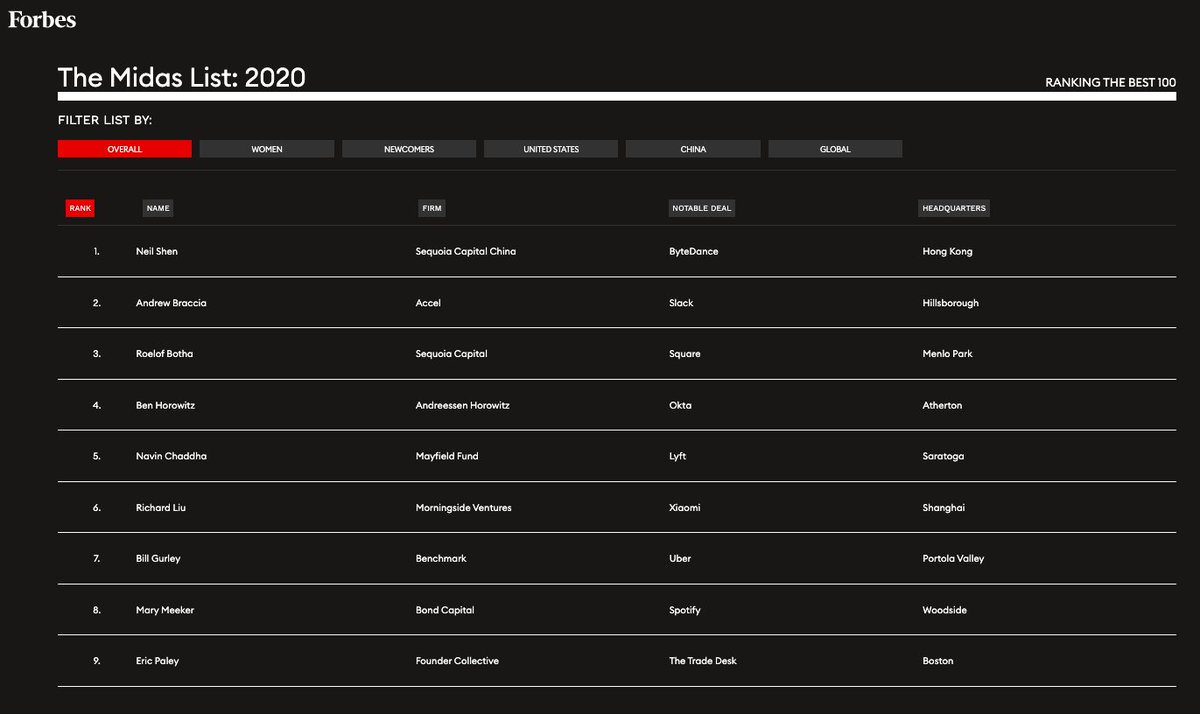The image size is (1200, 714).
Task: Click the Morningside Ventures firm cell
Action: pos(463,507)
